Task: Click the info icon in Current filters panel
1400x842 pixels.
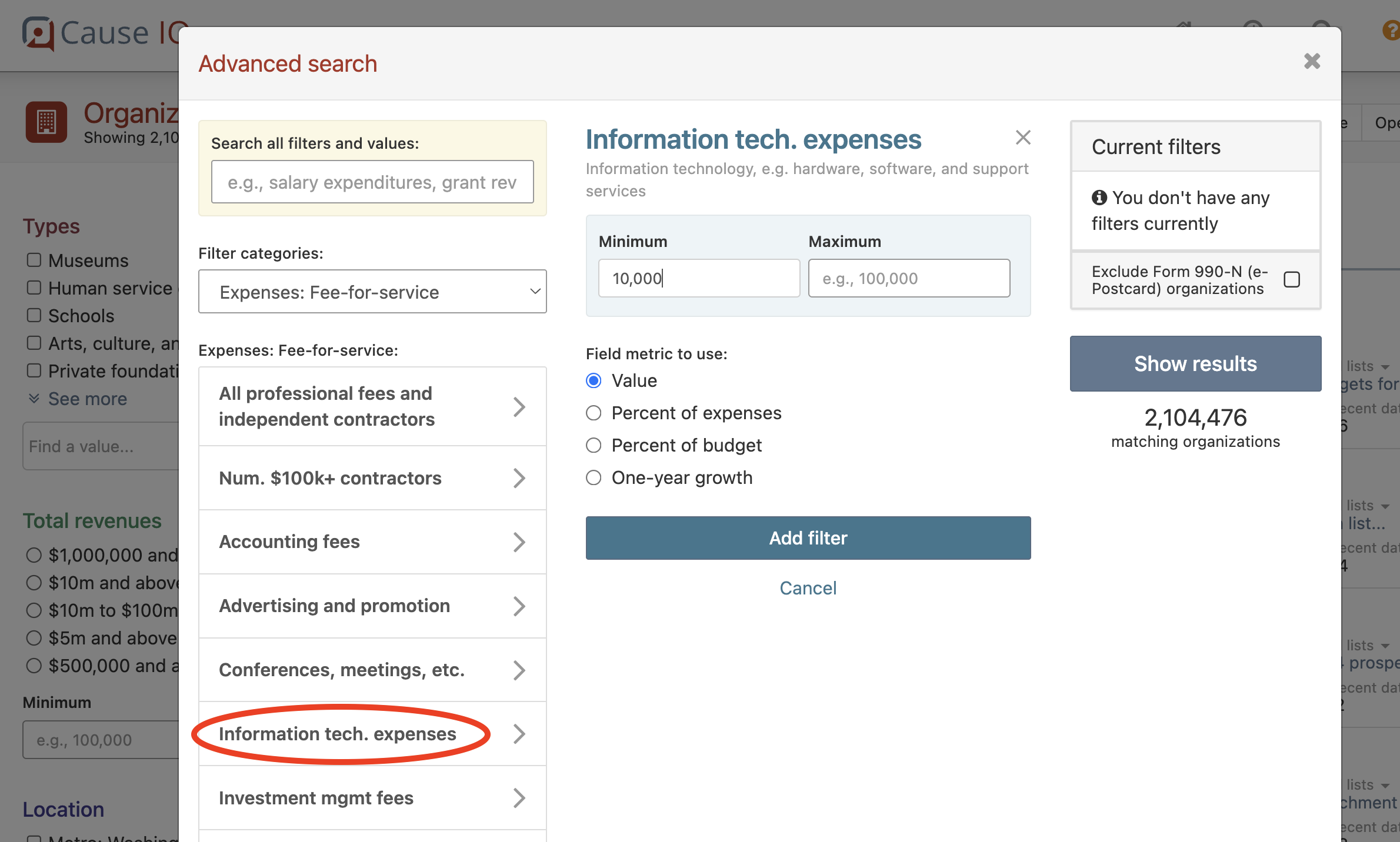Action: 1100,198
